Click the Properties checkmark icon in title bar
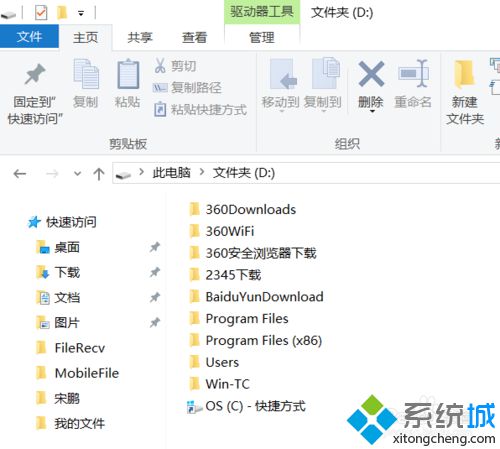This screenshot has width=500, height=449. (41, 13)
